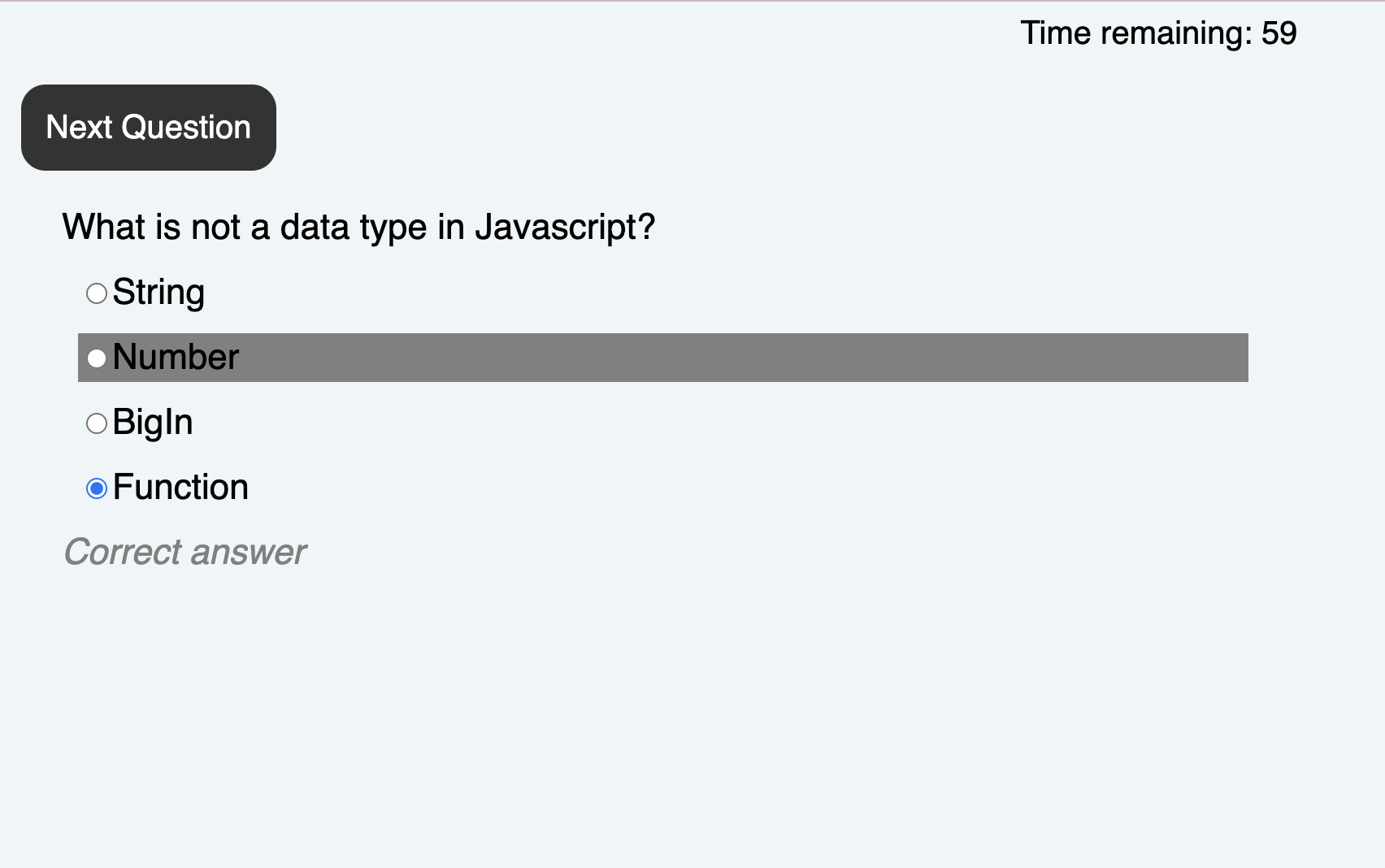
Task: Click the countdown value 59
Action: coord(1279,33)
